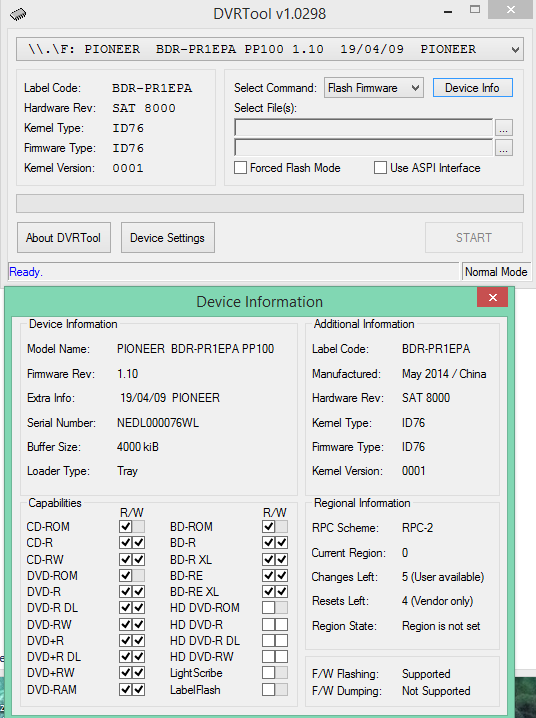Toggle DVD+R DL write checkbox
The height and width of the screenshot is (718, 536).
(139, 657)
